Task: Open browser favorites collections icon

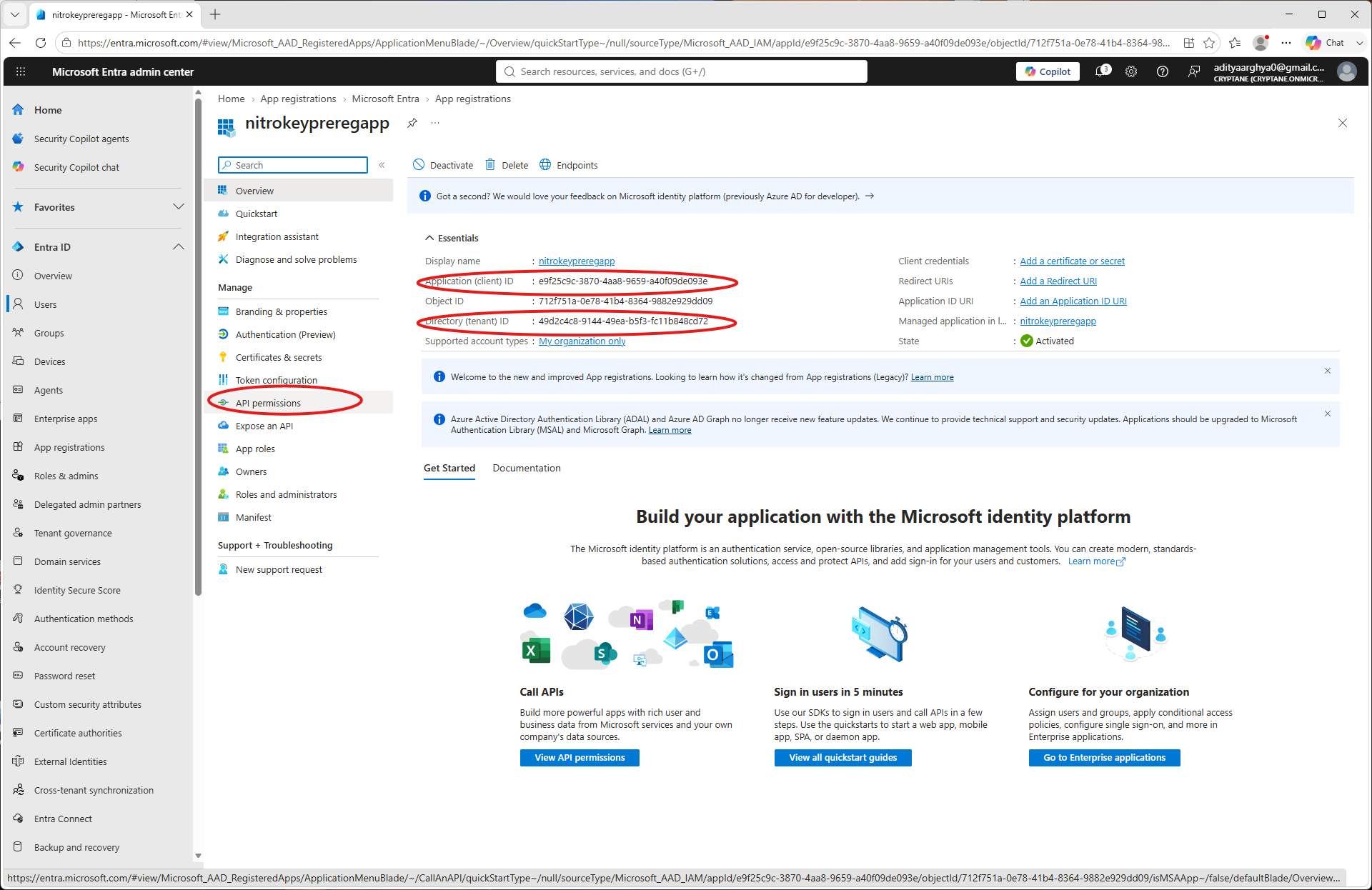Action: tap(1235, 43)
